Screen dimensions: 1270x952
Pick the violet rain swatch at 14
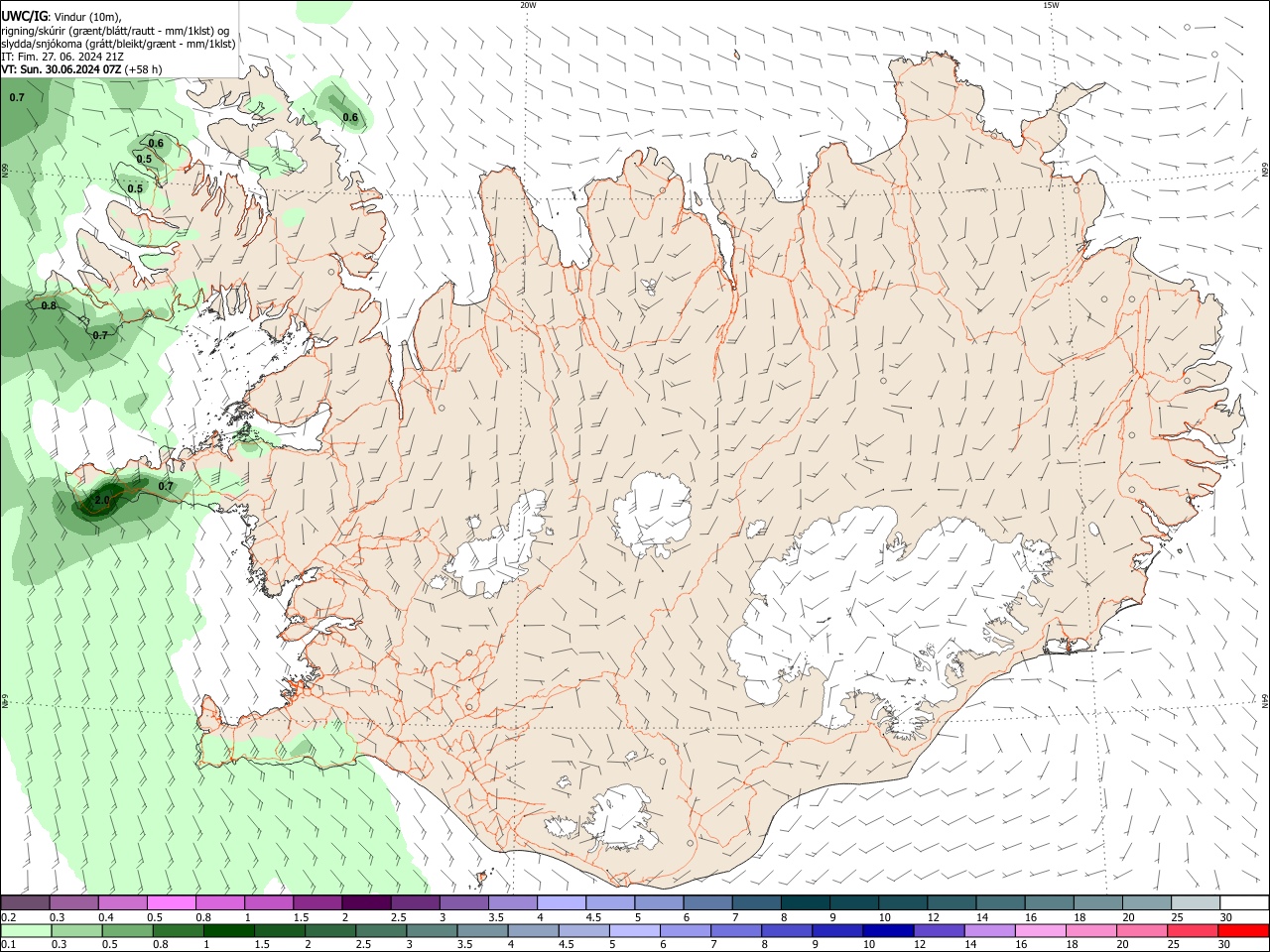pos(990,931)
